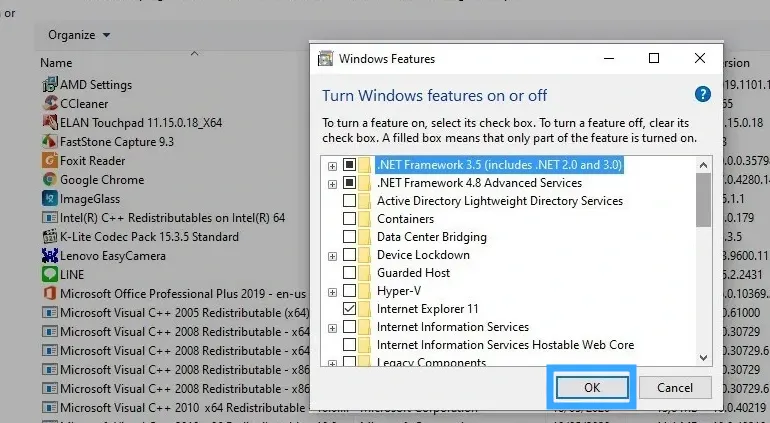Screen dimensions: 770x423
Task: Open the Organize dropdown menu
Action: point(79,35)
